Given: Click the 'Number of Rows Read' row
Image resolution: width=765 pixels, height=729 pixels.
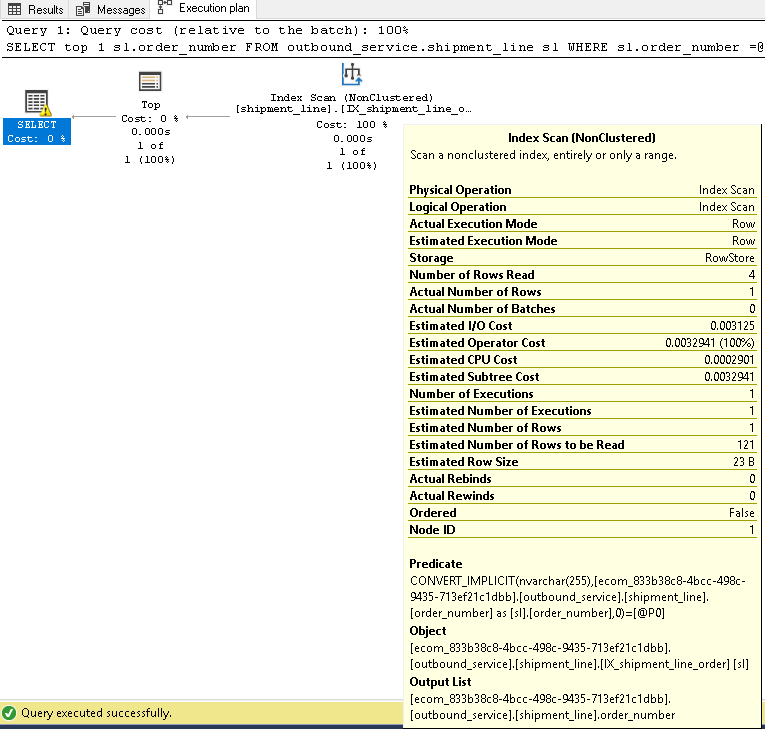Looking at the screenshot, I should [x=582, y=275].
